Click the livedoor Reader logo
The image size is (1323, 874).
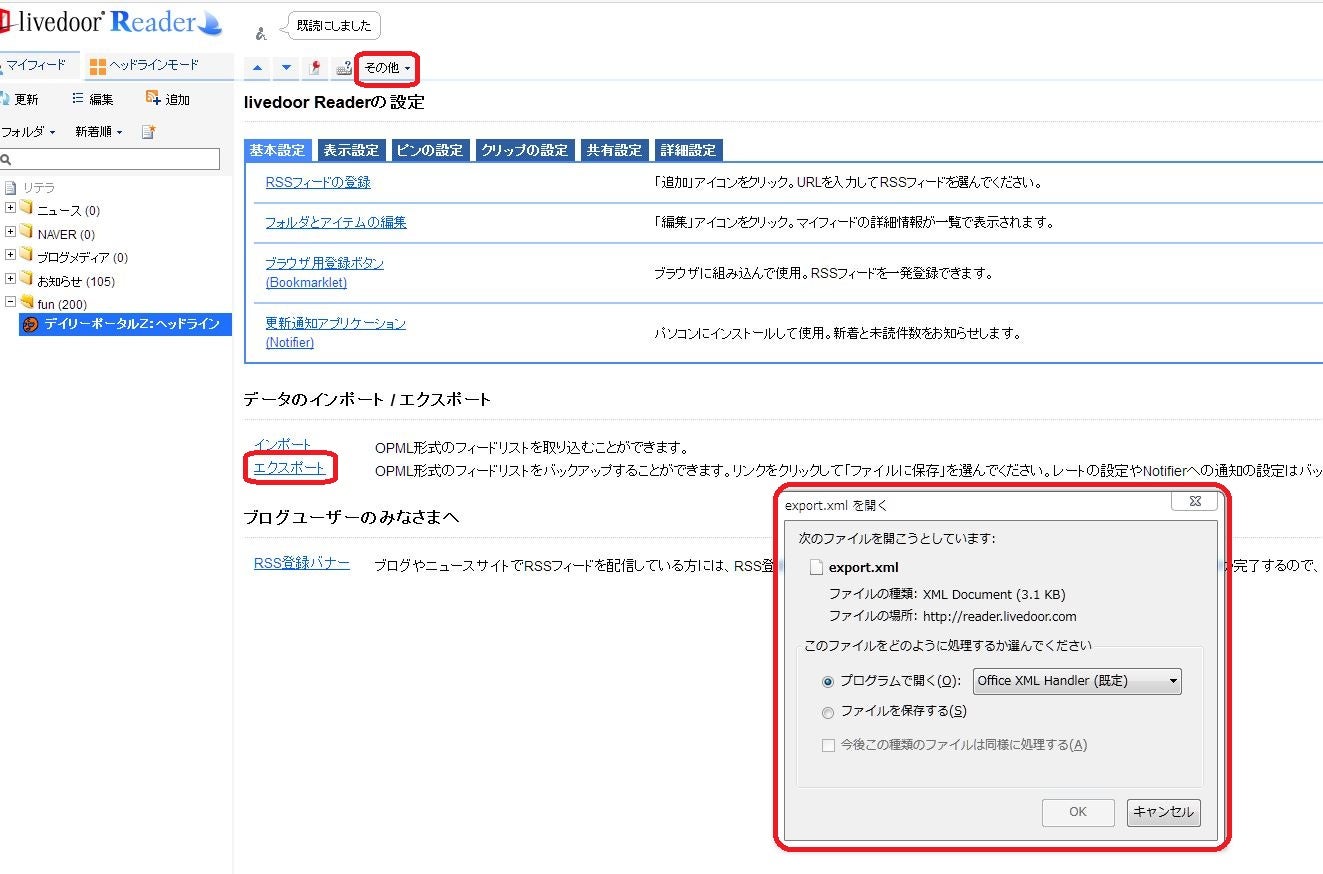pyautogui.click(x=112, y=22)
